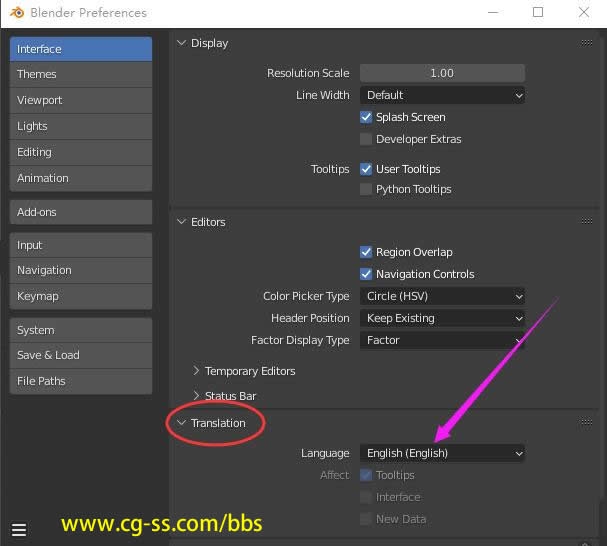This screenshot has height=546, width=607.
Task: Expand the Temporary Editors subpanel
Action: [249, 371]
